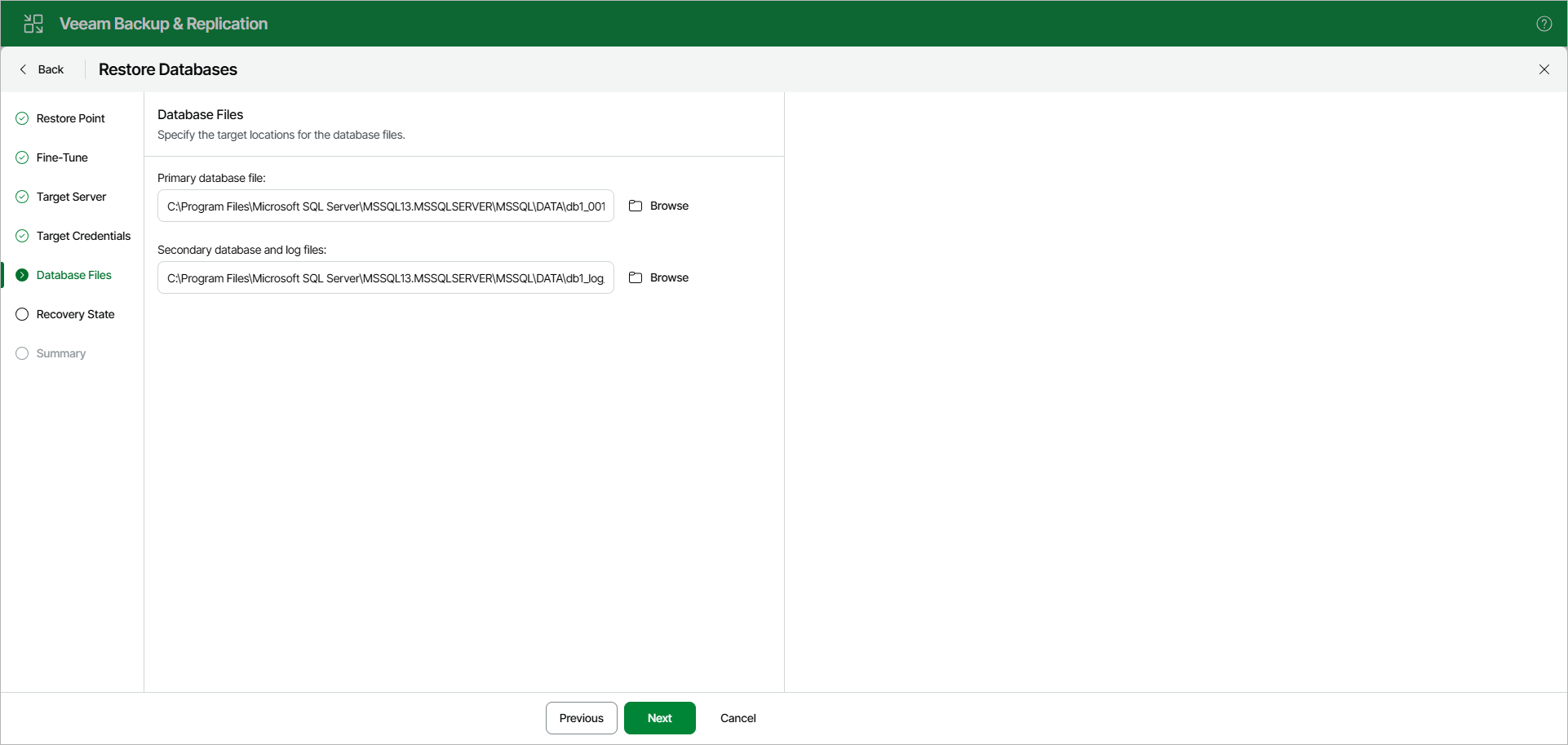Image resolution: width=1568 pixels, height=745 pixels.
Task: Click the Database Files section heading
Action: [x=201, y=114]
